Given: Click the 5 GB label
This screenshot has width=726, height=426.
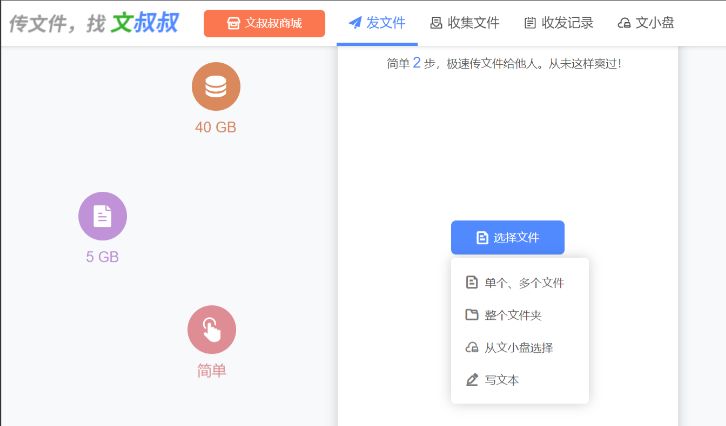Looking at the screenshot, I should tap(102, 257).
